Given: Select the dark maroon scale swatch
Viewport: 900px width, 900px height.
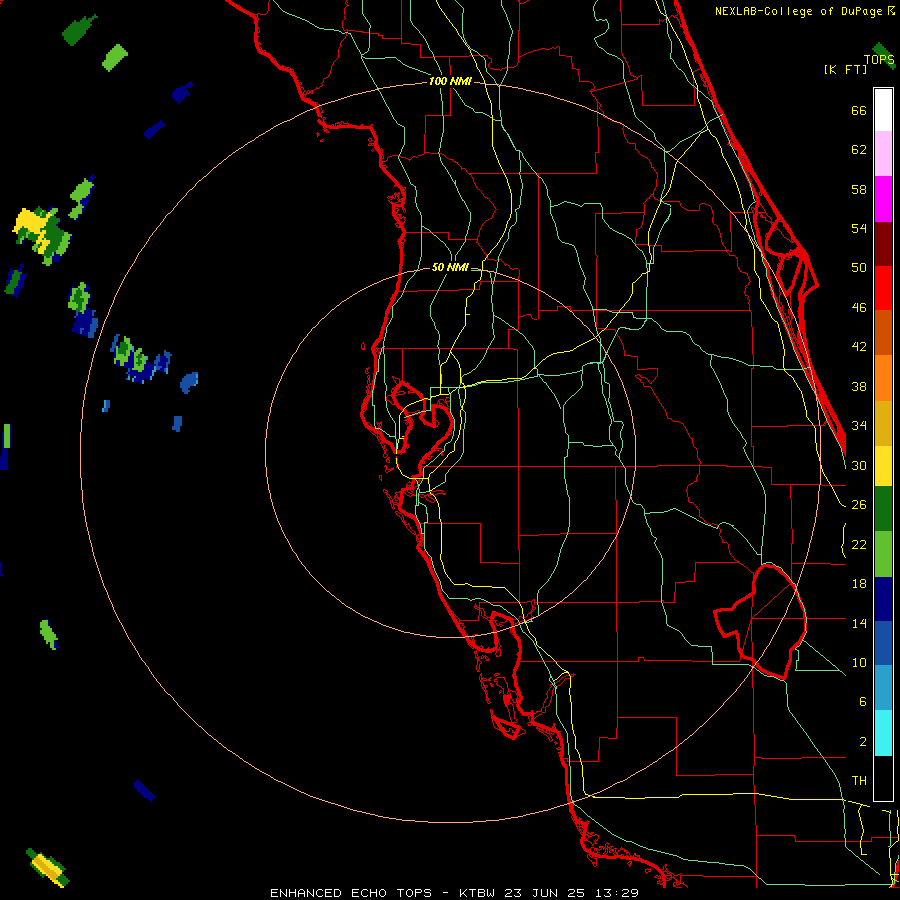Looking at the screenshot, I should [x=883, y=244].
